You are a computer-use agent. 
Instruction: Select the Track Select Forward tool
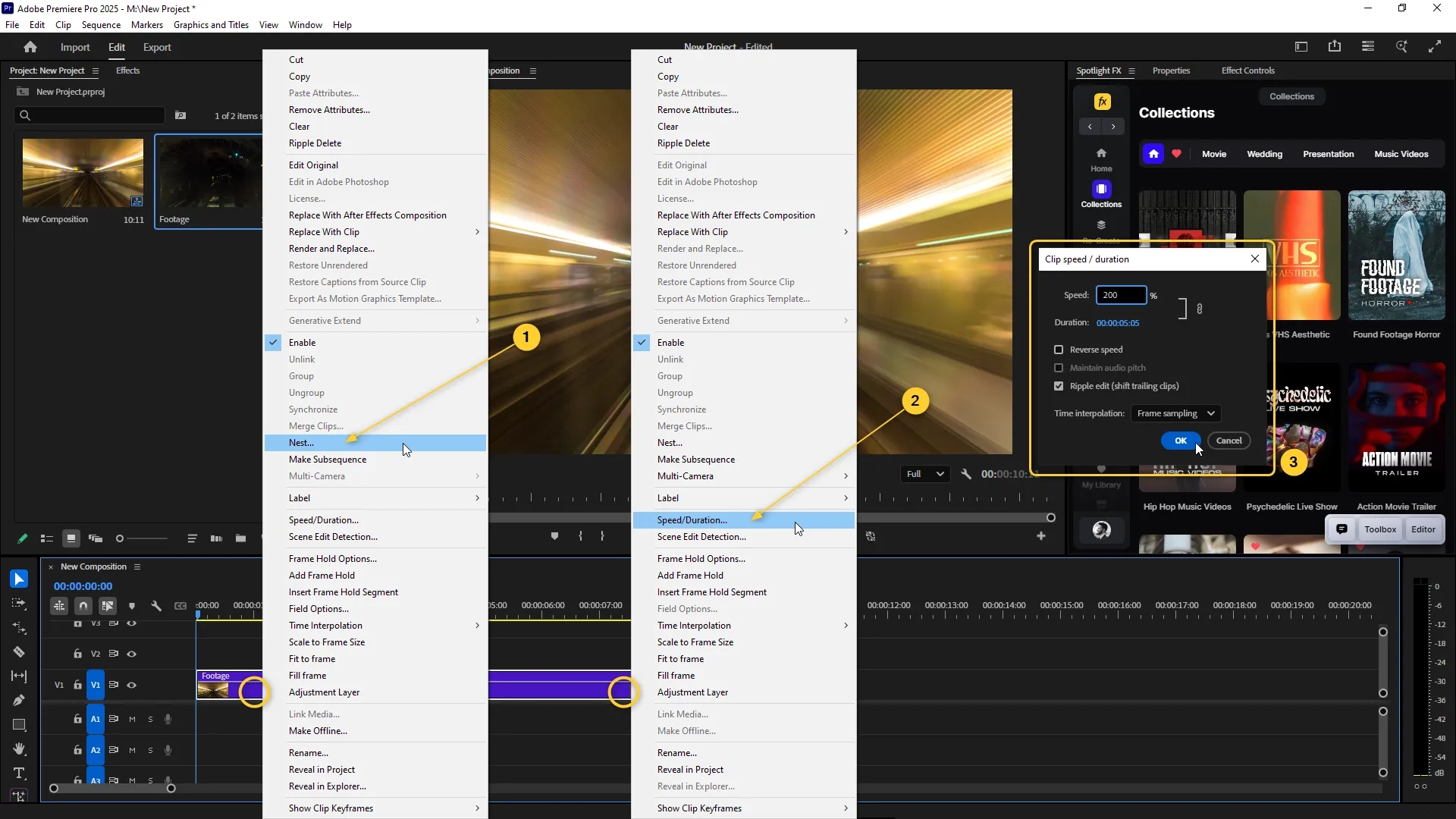[19, 604]
